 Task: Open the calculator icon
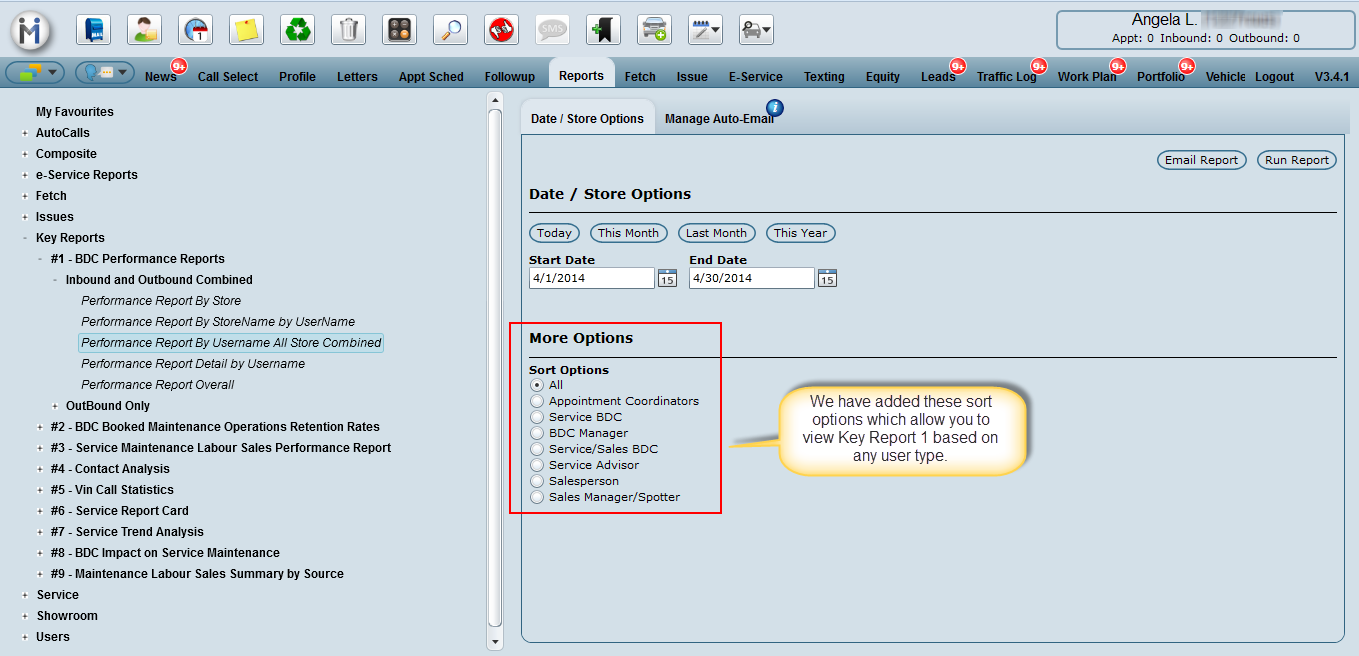399,30
